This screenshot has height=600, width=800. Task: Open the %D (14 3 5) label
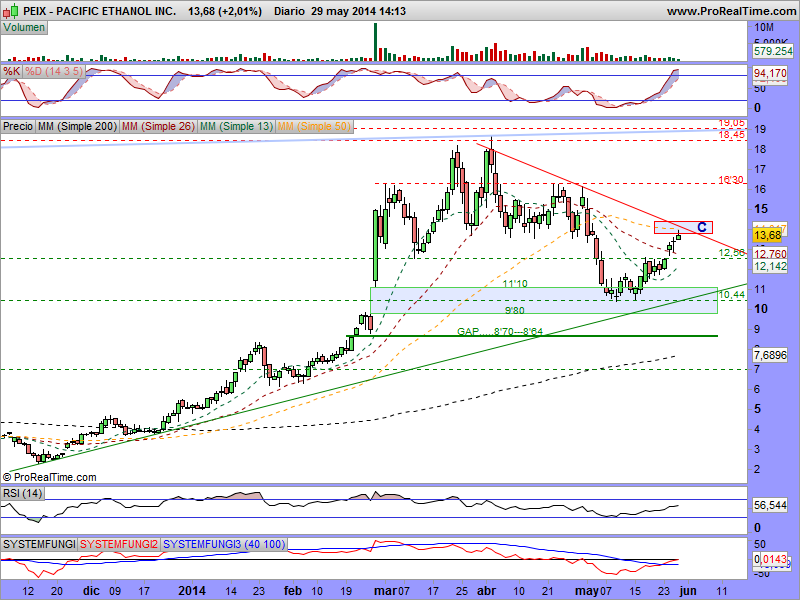coord(54,71)
